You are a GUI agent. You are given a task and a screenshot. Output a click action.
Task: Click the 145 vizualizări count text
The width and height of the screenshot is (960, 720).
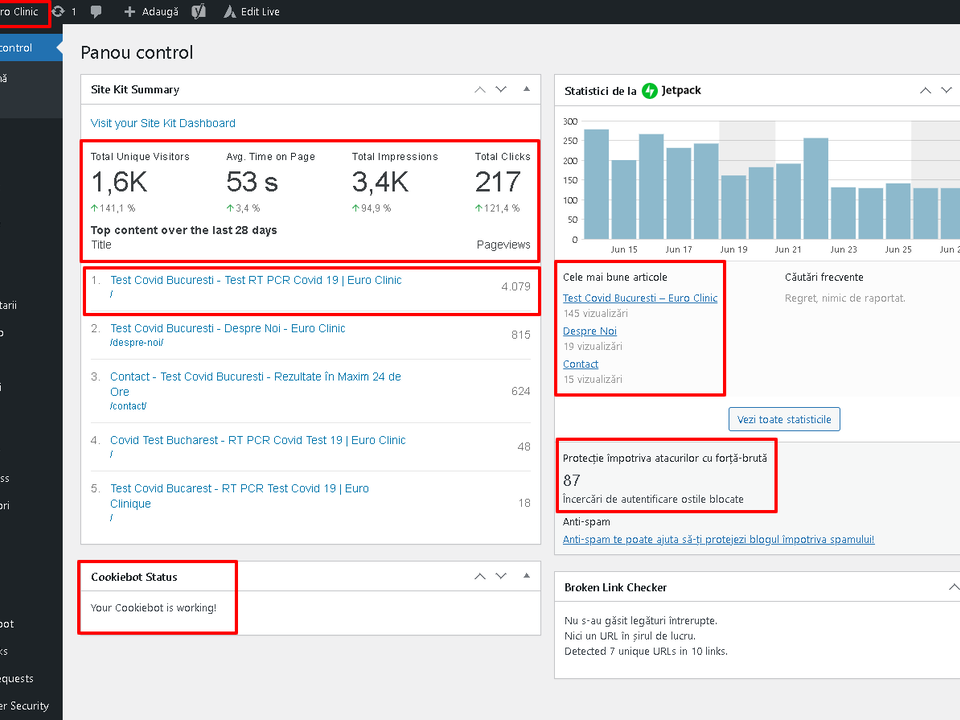596,313
